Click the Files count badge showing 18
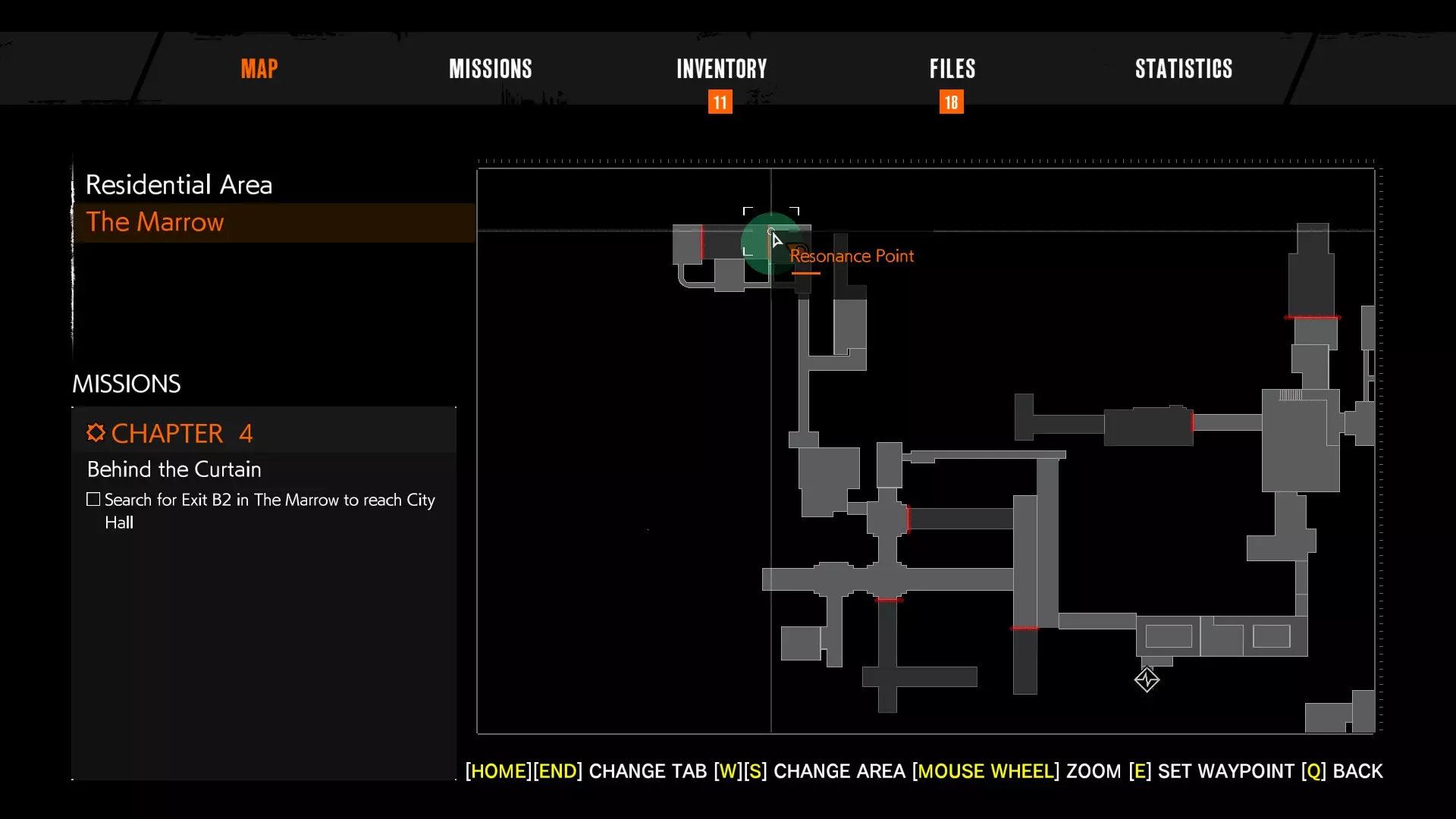 tap(951, 102)
